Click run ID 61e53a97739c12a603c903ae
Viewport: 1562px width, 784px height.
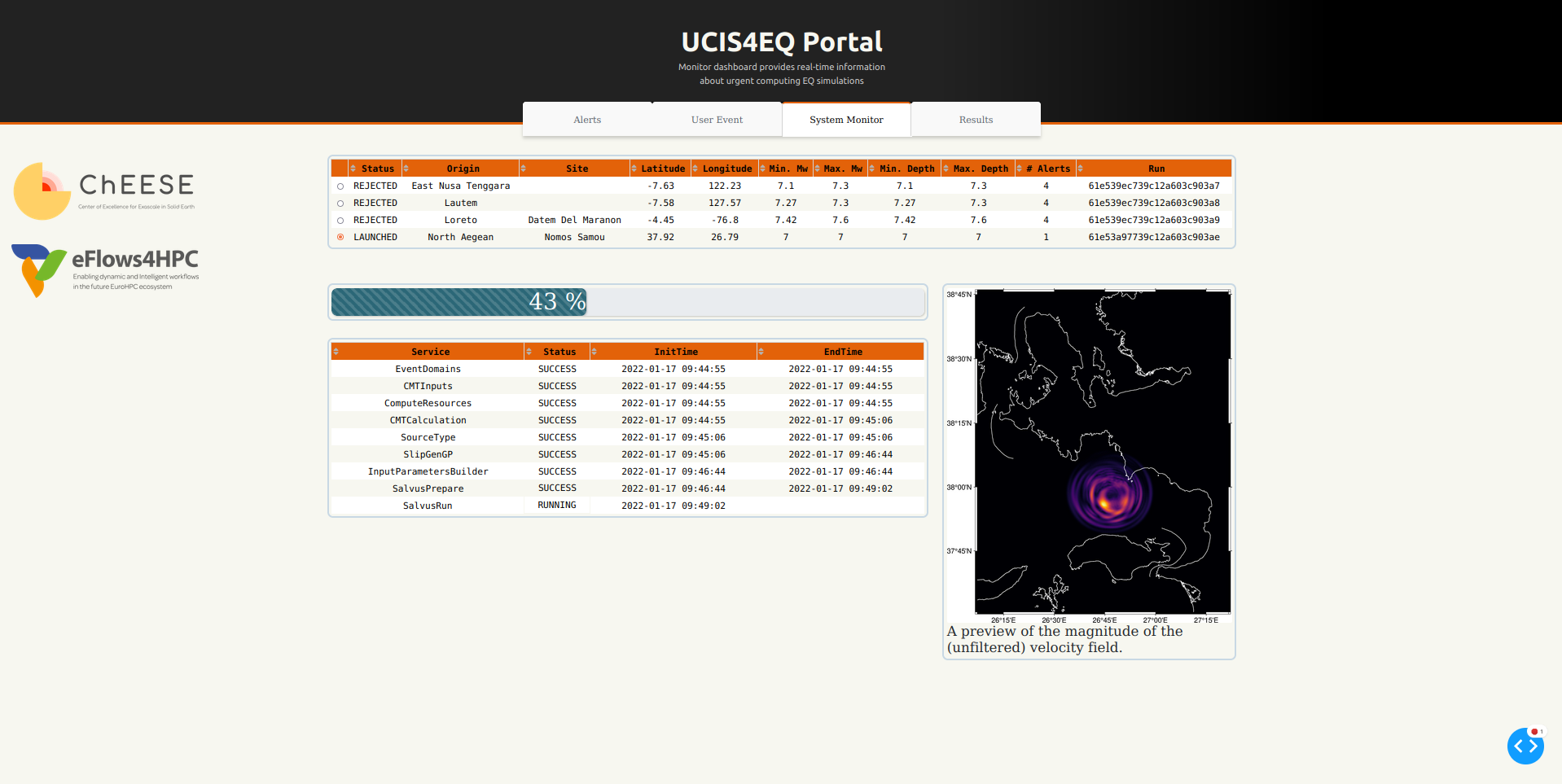coord(1153,238)
